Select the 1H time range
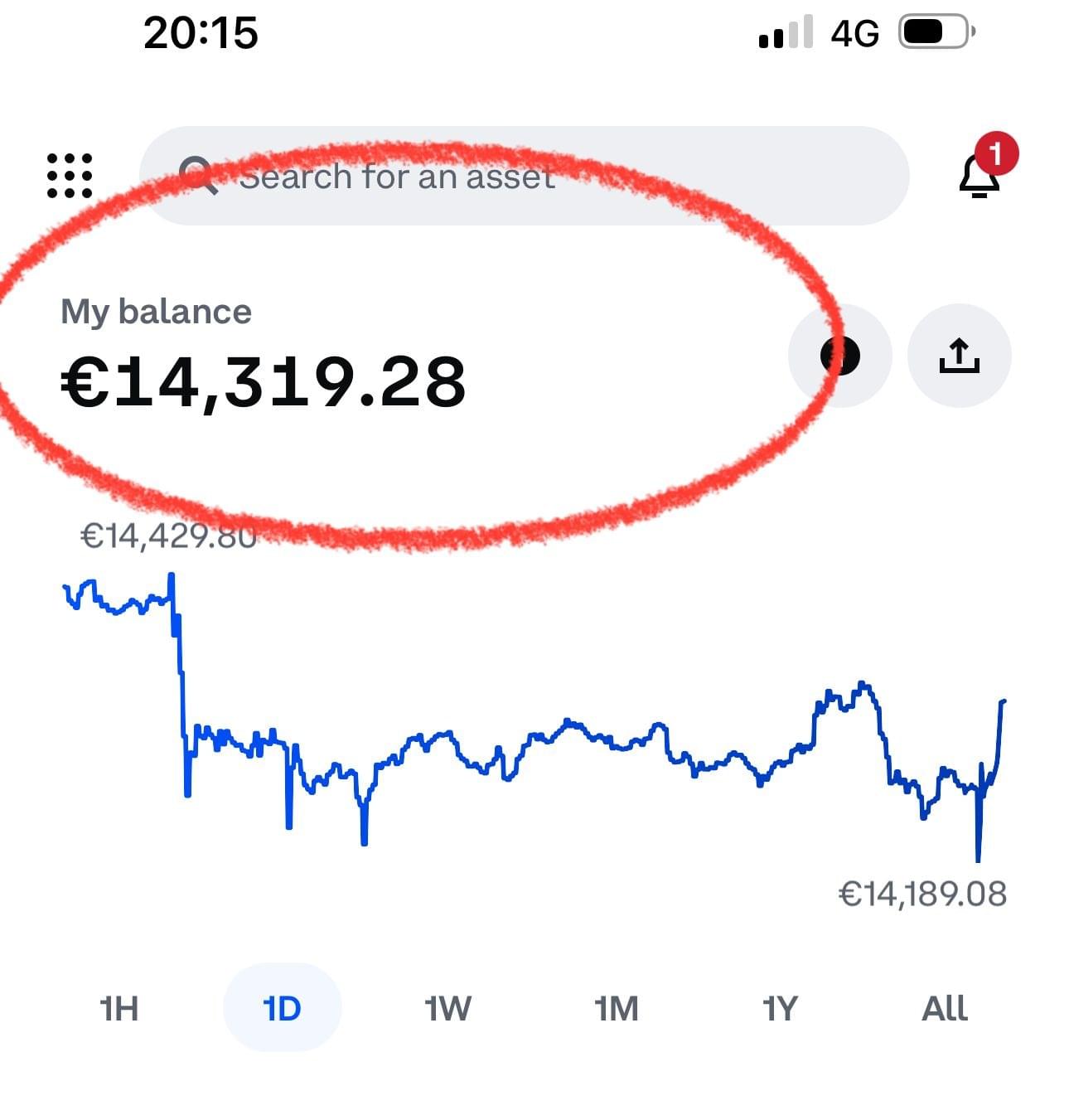This screenshot has width=1069, height=1120. tap(119, 1008)
